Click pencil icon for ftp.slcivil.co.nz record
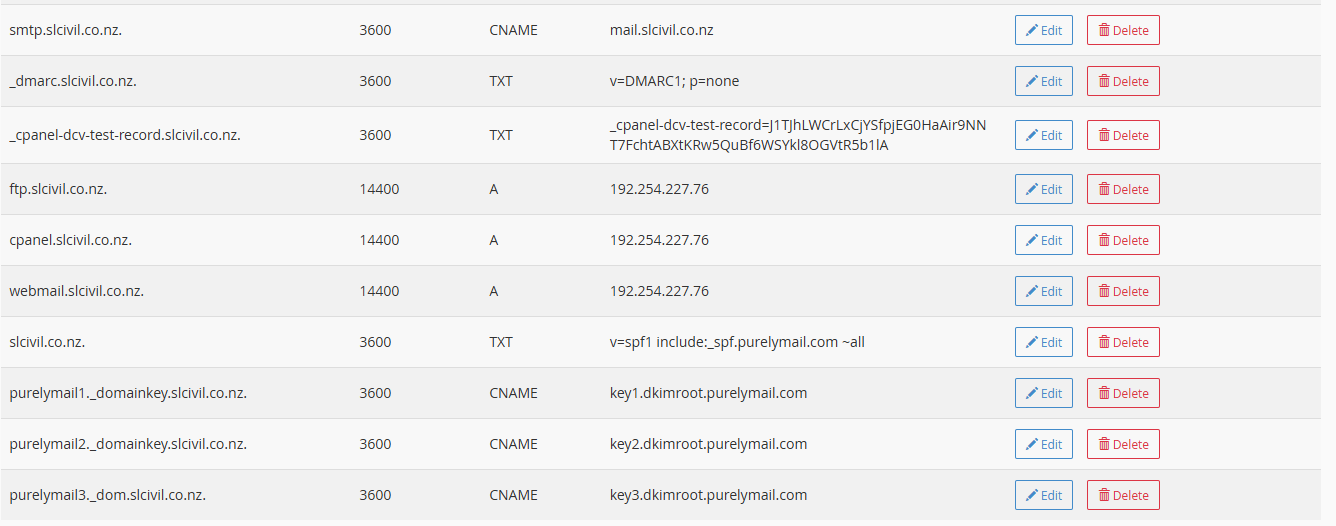This screenshot has width=1336, height=526. coord(1031,189)
